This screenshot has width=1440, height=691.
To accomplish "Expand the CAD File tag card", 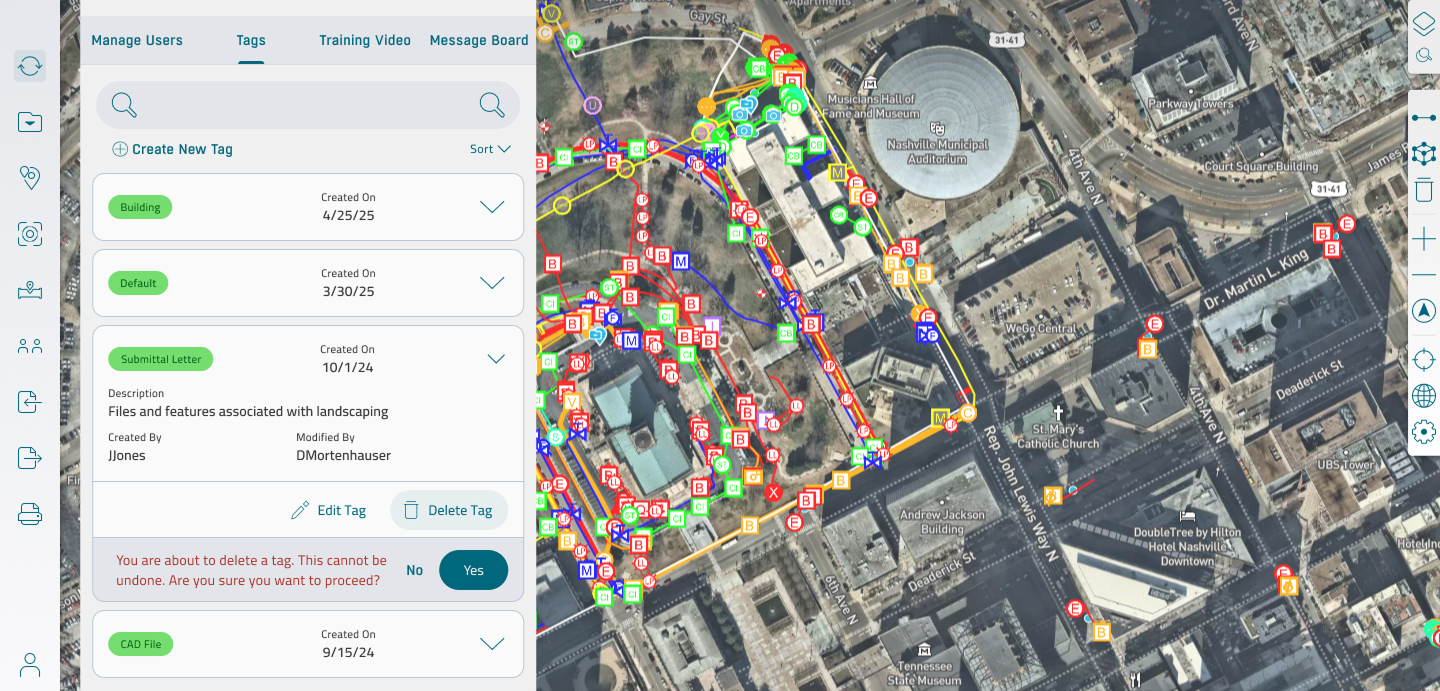I will [492, 644].
